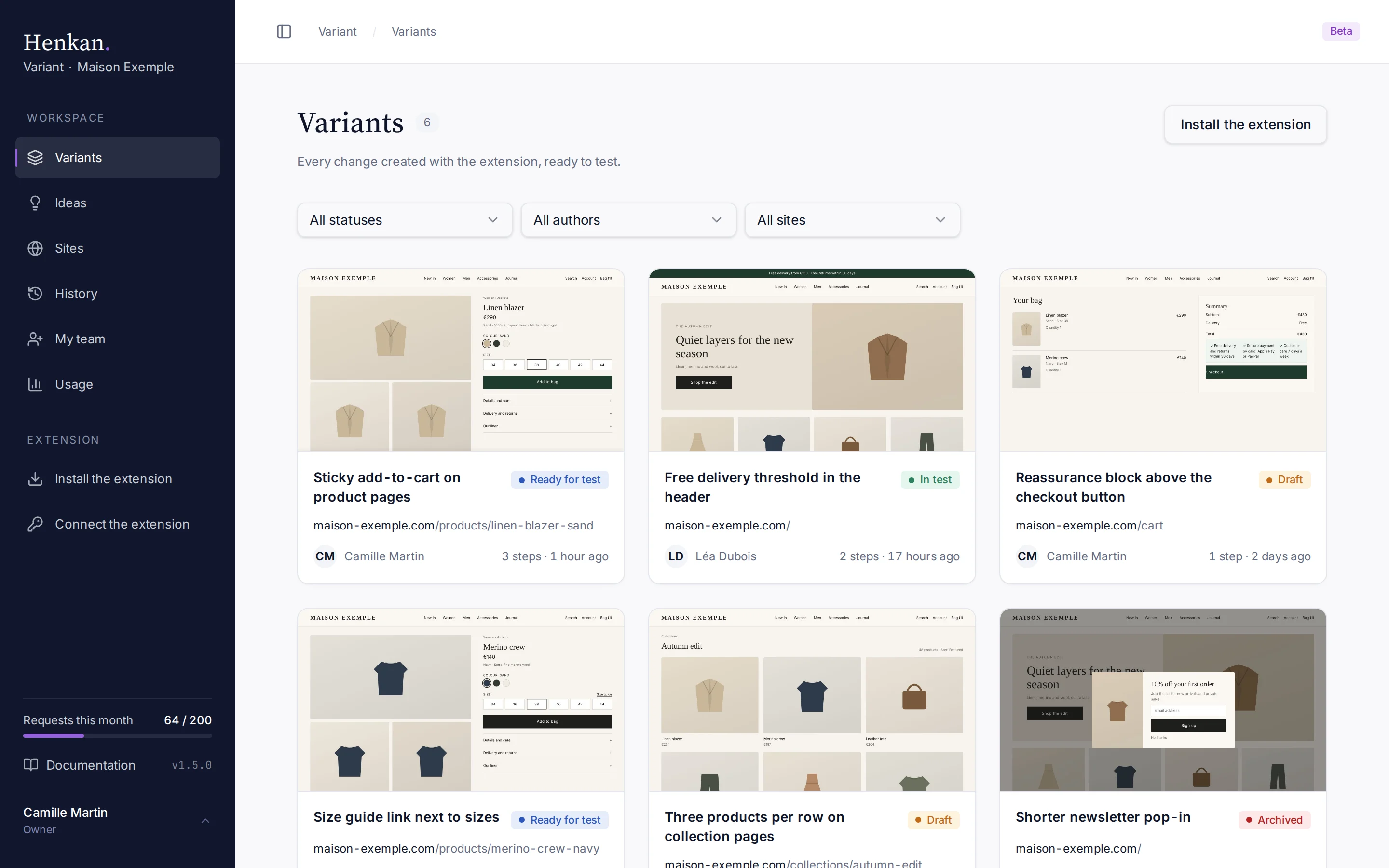Viewport: 1389px width, 868px height.
Task: Click the In test status badge
Action: point(930,479)
